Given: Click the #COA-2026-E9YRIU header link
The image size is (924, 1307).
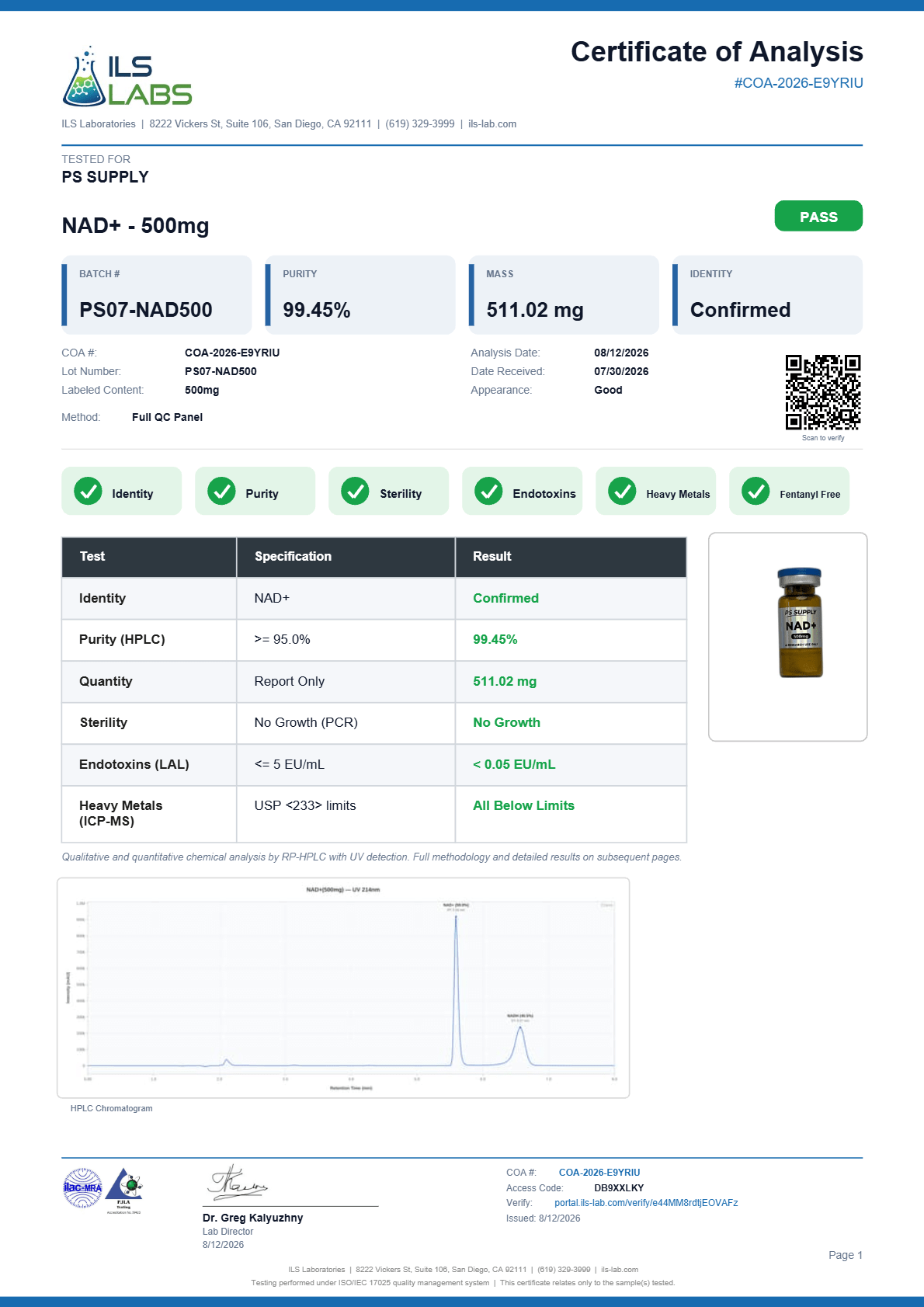Looking at the screenshot, I should [x=799, y=83].
